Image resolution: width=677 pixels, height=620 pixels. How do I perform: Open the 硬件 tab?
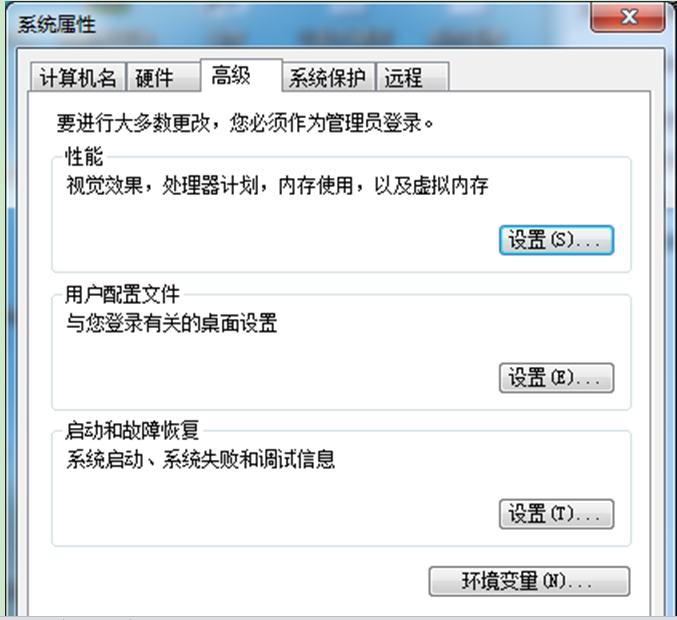pyautogui.click(x=163, y=77)
